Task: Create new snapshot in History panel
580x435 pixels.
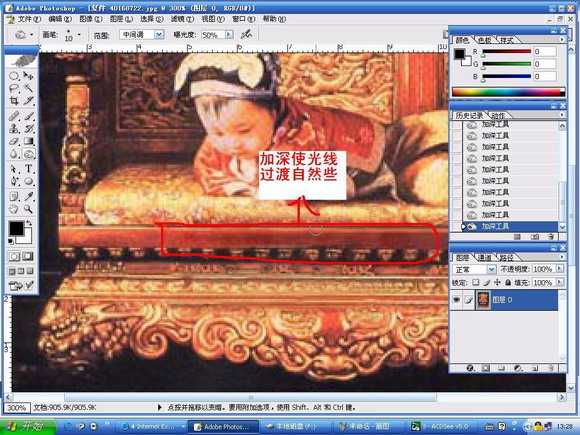Action: (x=535, y=237)
